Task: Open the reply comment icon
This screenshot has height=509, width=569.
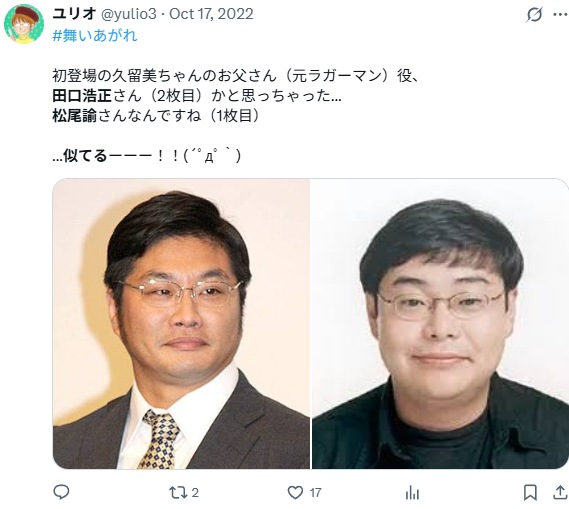Action: [61, 492]
